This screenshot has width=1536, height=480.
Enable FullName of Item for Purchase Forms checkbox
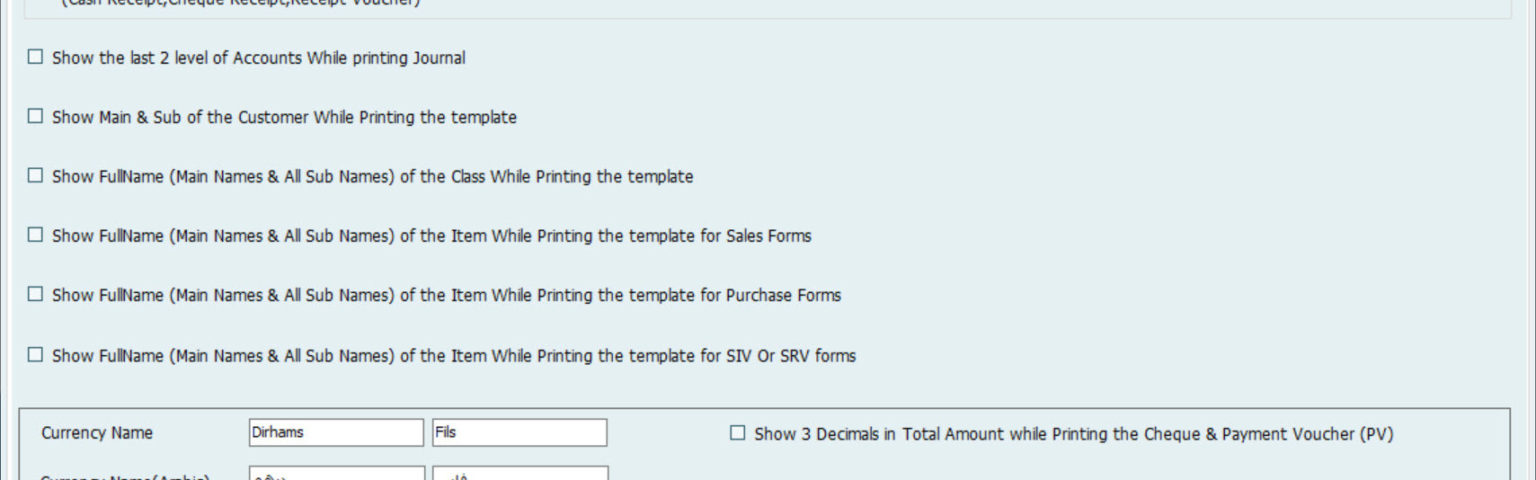click(x=35, y=294)
